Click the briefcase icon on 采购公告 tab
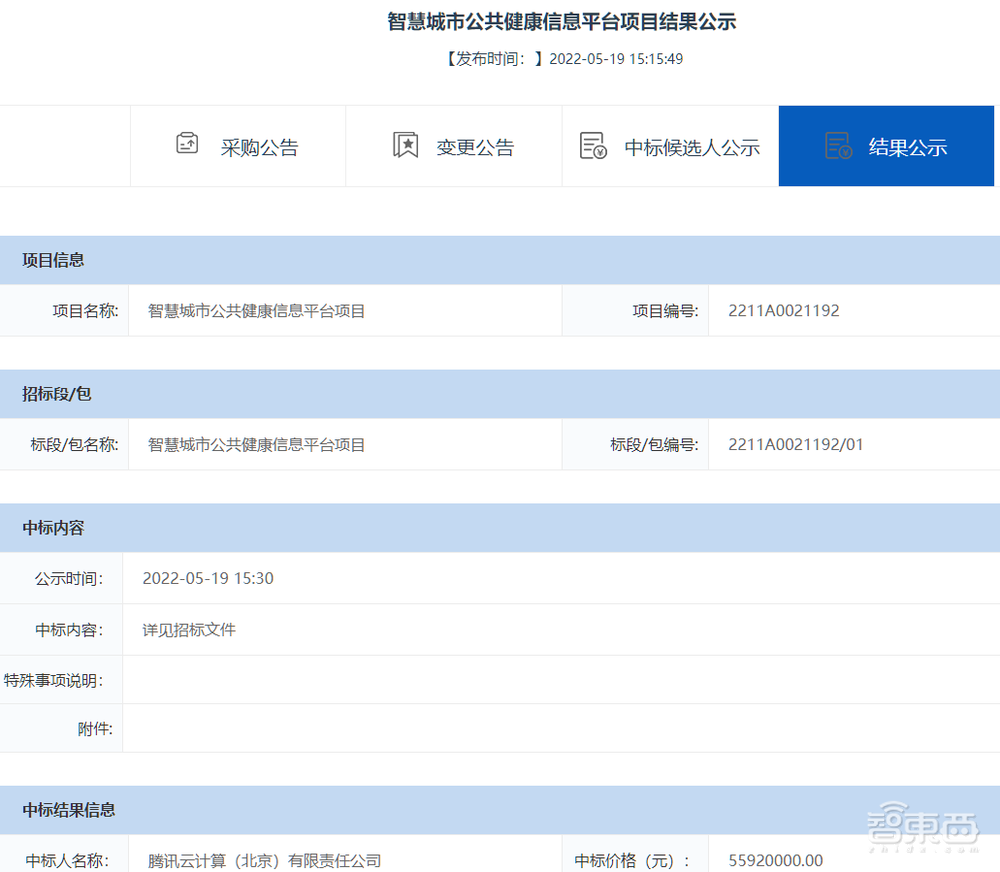This screenshot has height=872, width=1000. 186,145
